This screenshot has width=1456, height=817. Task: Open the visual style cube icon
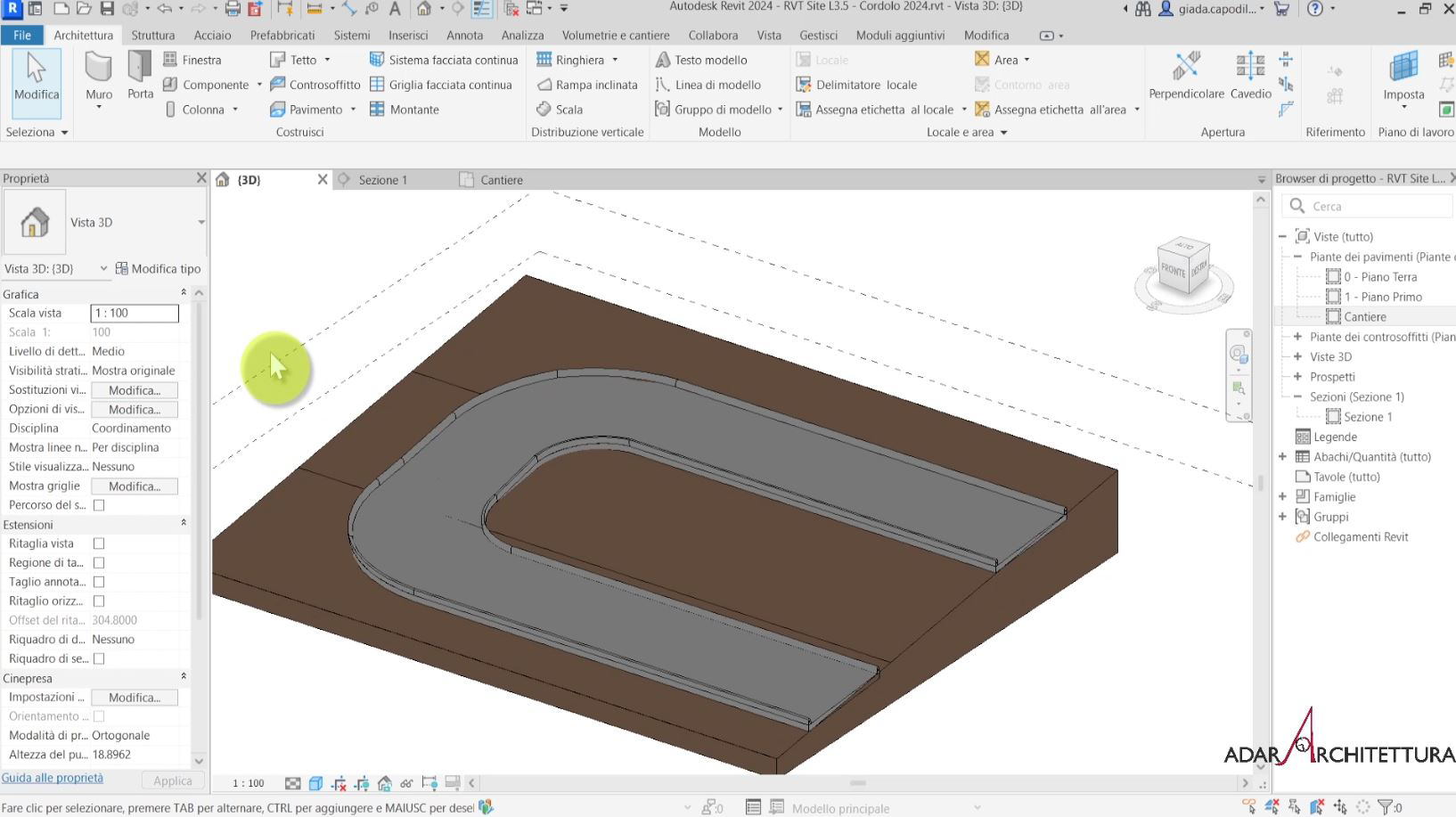coord(315,783)
